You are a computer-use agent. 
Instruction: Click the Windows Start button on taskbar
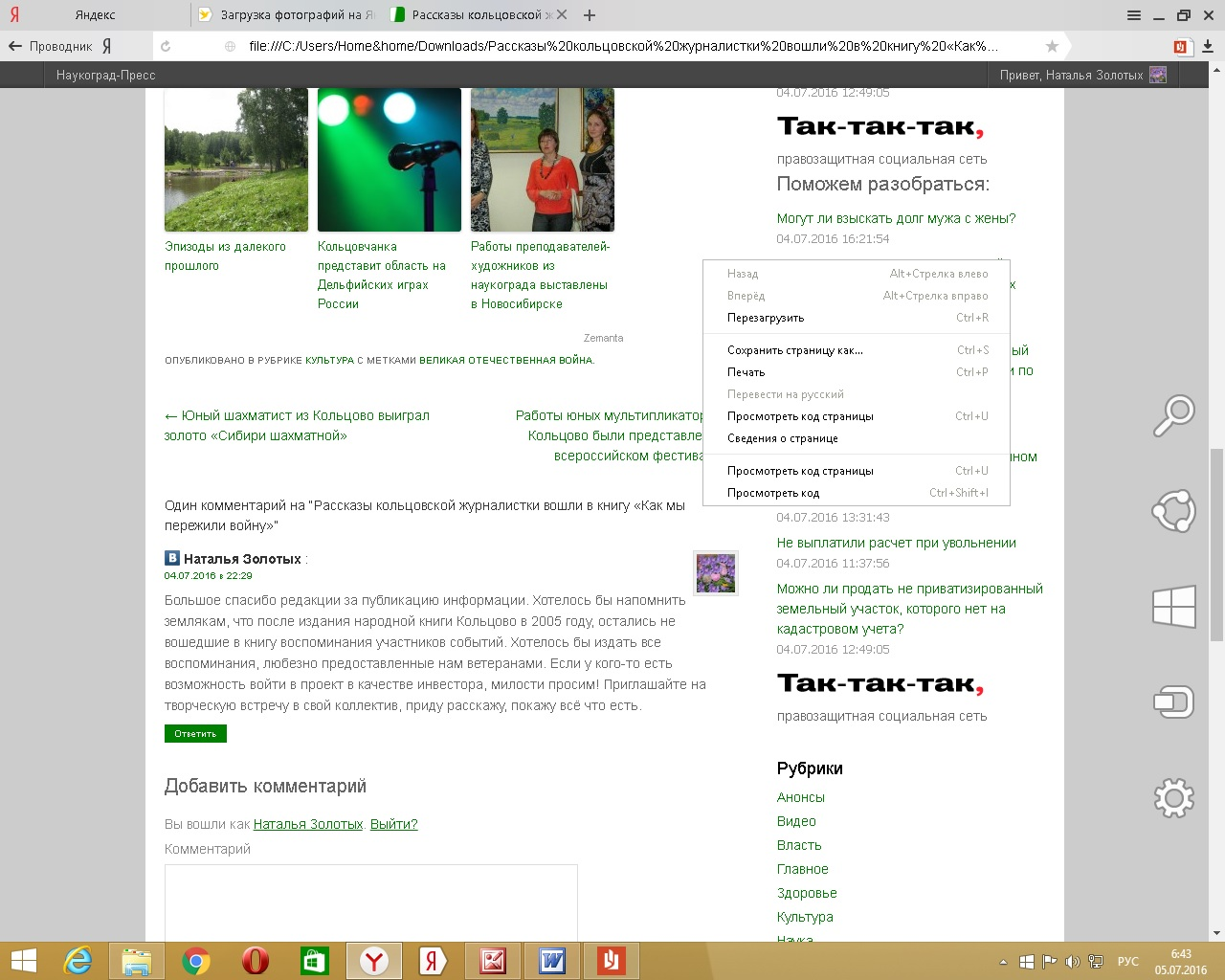pos(24,961)
